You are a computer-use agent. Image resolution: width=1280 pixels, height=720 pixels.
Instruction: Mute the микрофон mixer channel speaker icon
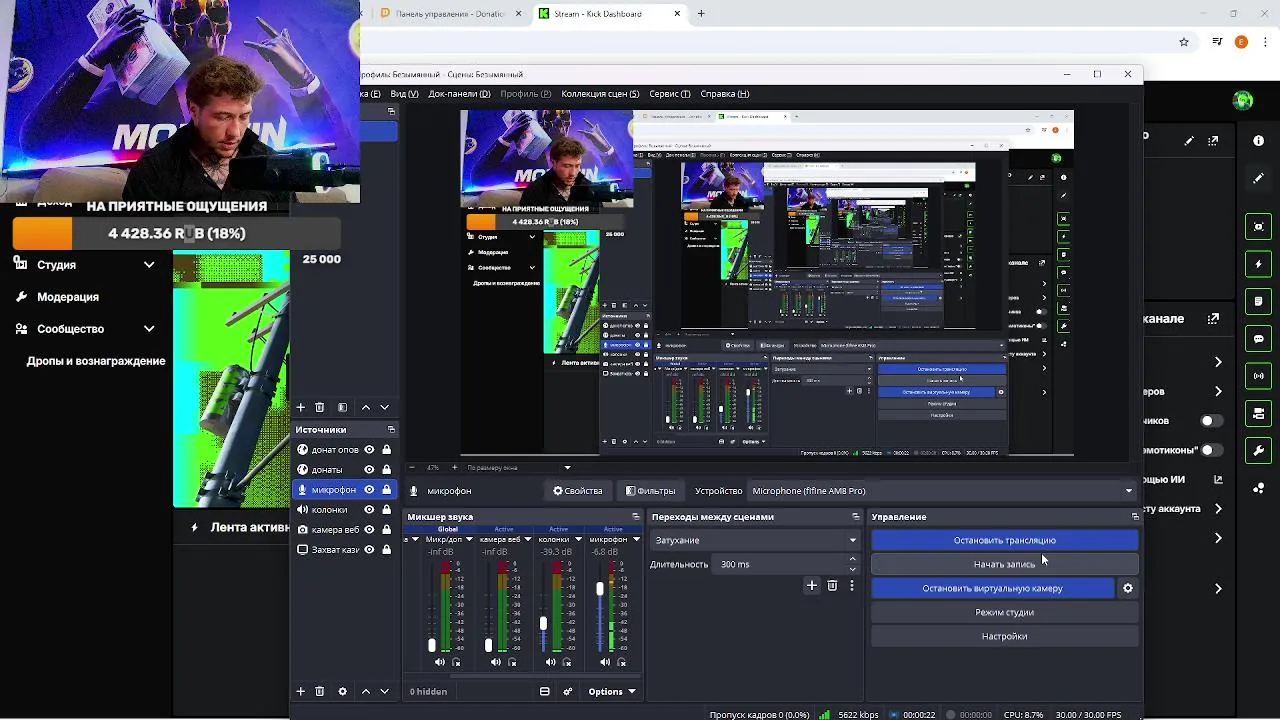(605, 662)
